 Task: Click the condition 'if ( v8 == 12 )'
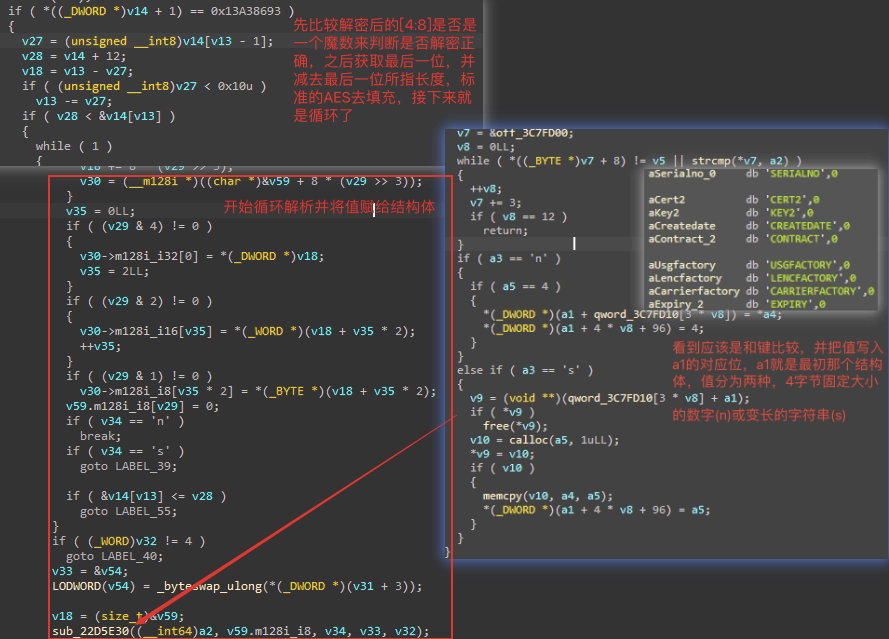[x=518, y=217]
